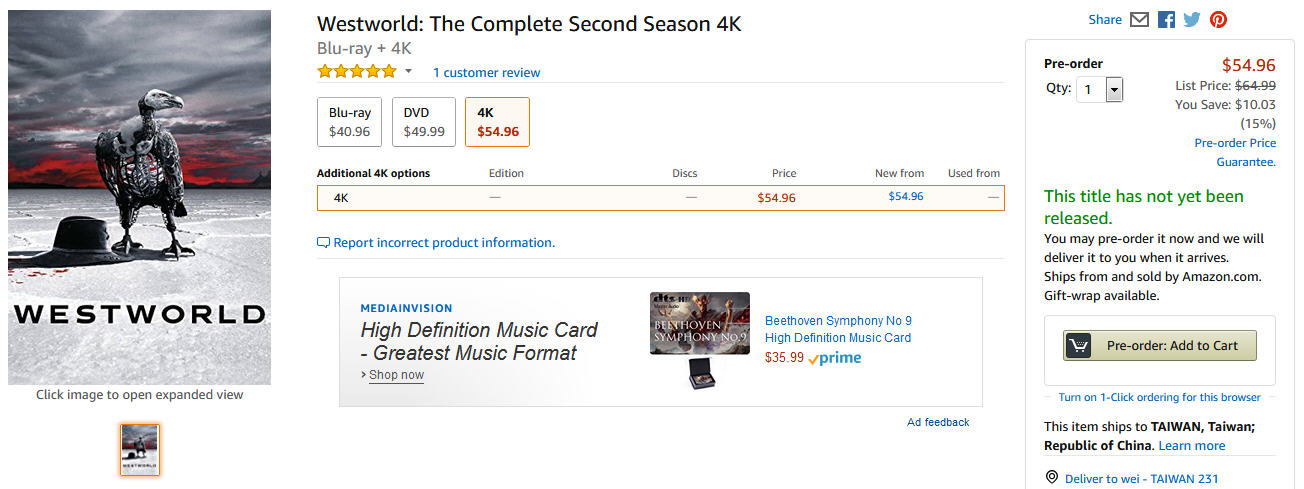Share on Twitter bird icon
This screenshot has width=1304, height=489.
(x=1192, y=20)
